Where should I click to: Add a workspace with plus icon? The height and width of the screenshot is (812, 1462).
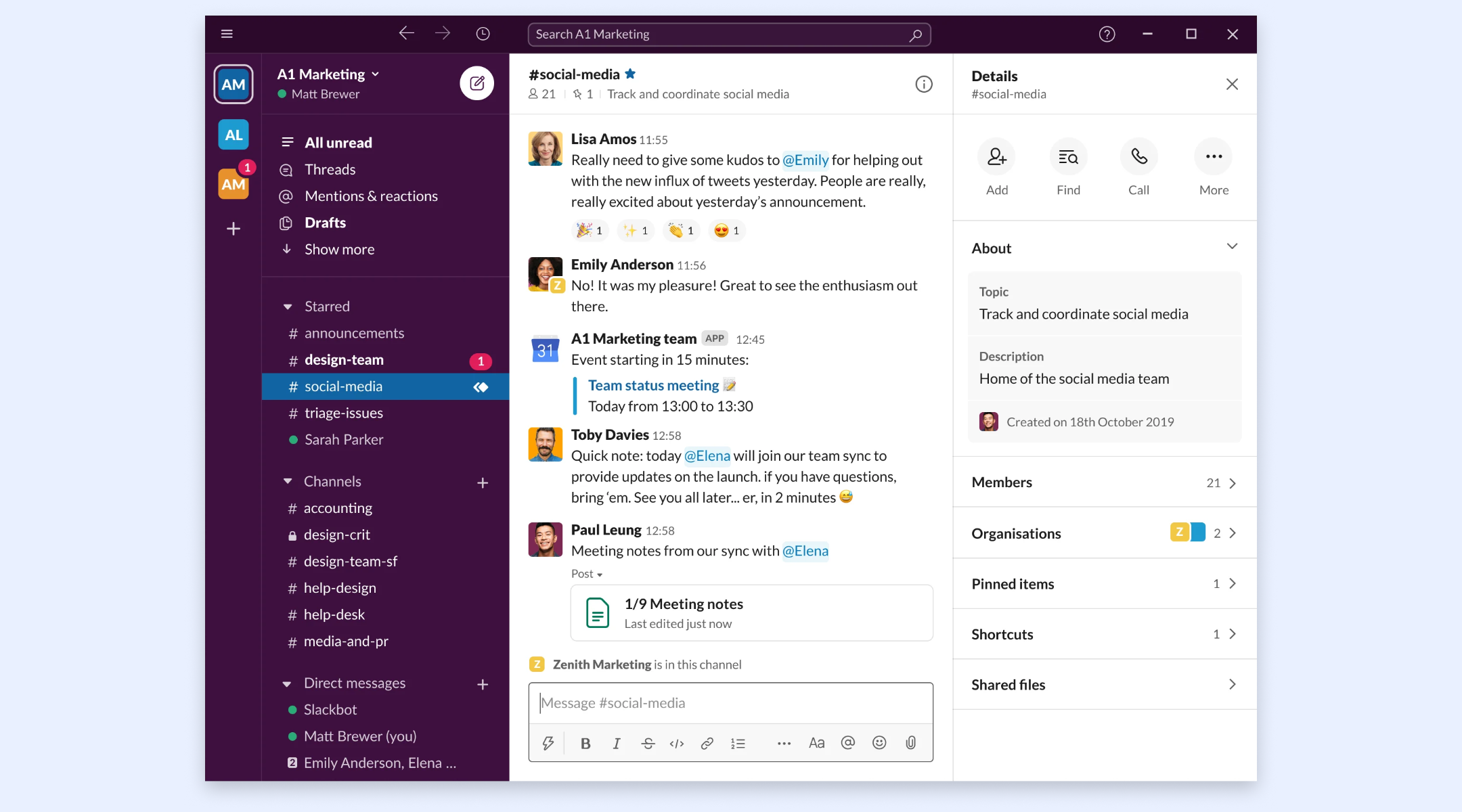pos(234,229)
